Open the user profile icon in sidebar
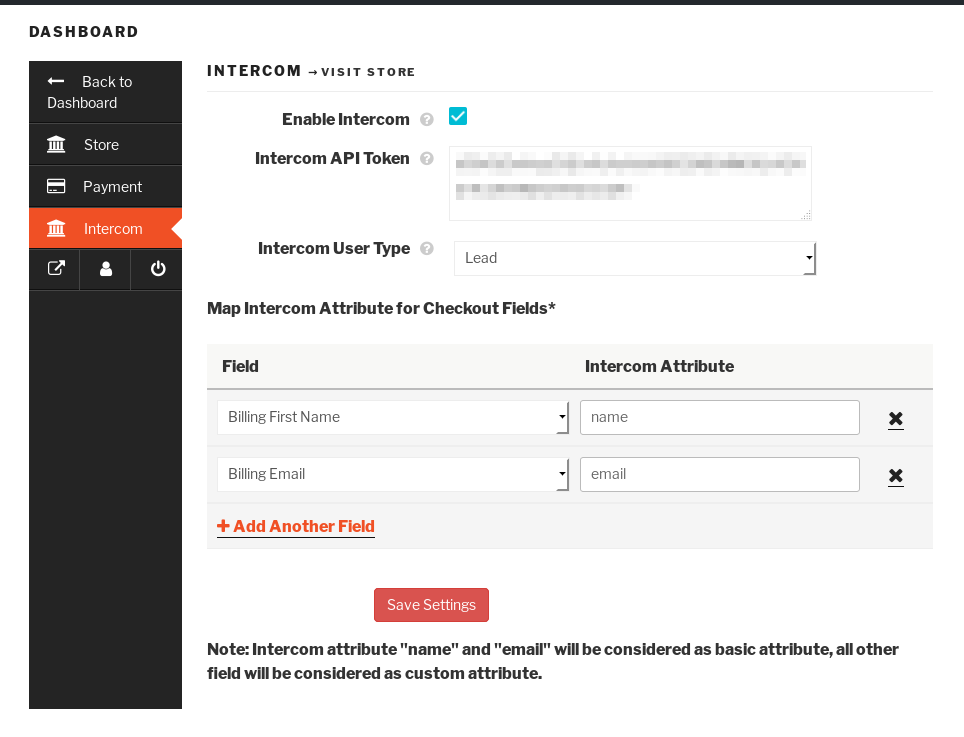 click(106, 269)
